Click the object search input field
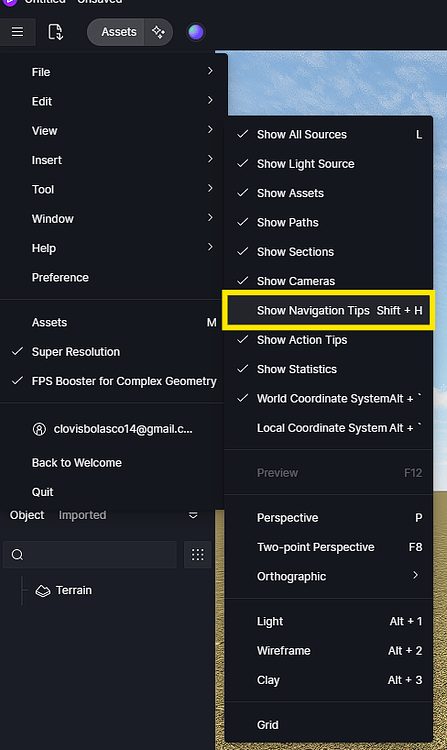 [90, 555]
